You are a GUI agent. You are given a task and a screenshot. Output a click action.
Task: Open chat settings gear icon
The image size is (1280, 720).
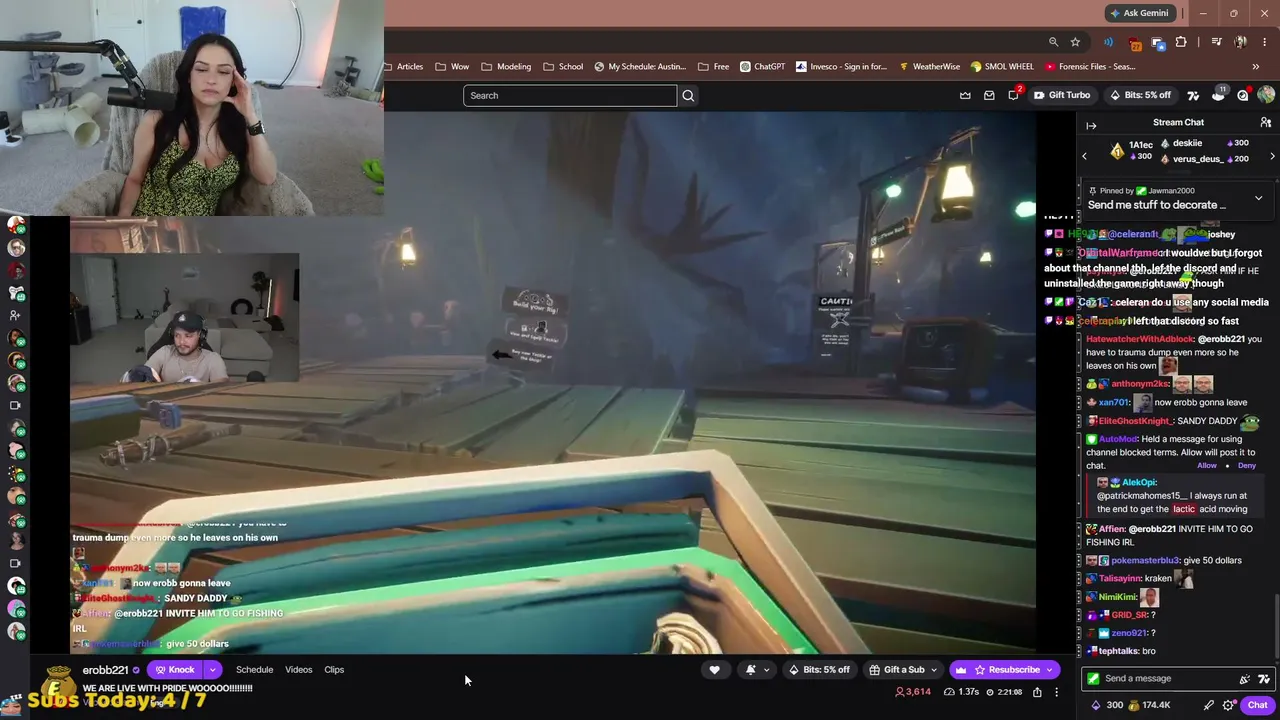coord(1229,705)
